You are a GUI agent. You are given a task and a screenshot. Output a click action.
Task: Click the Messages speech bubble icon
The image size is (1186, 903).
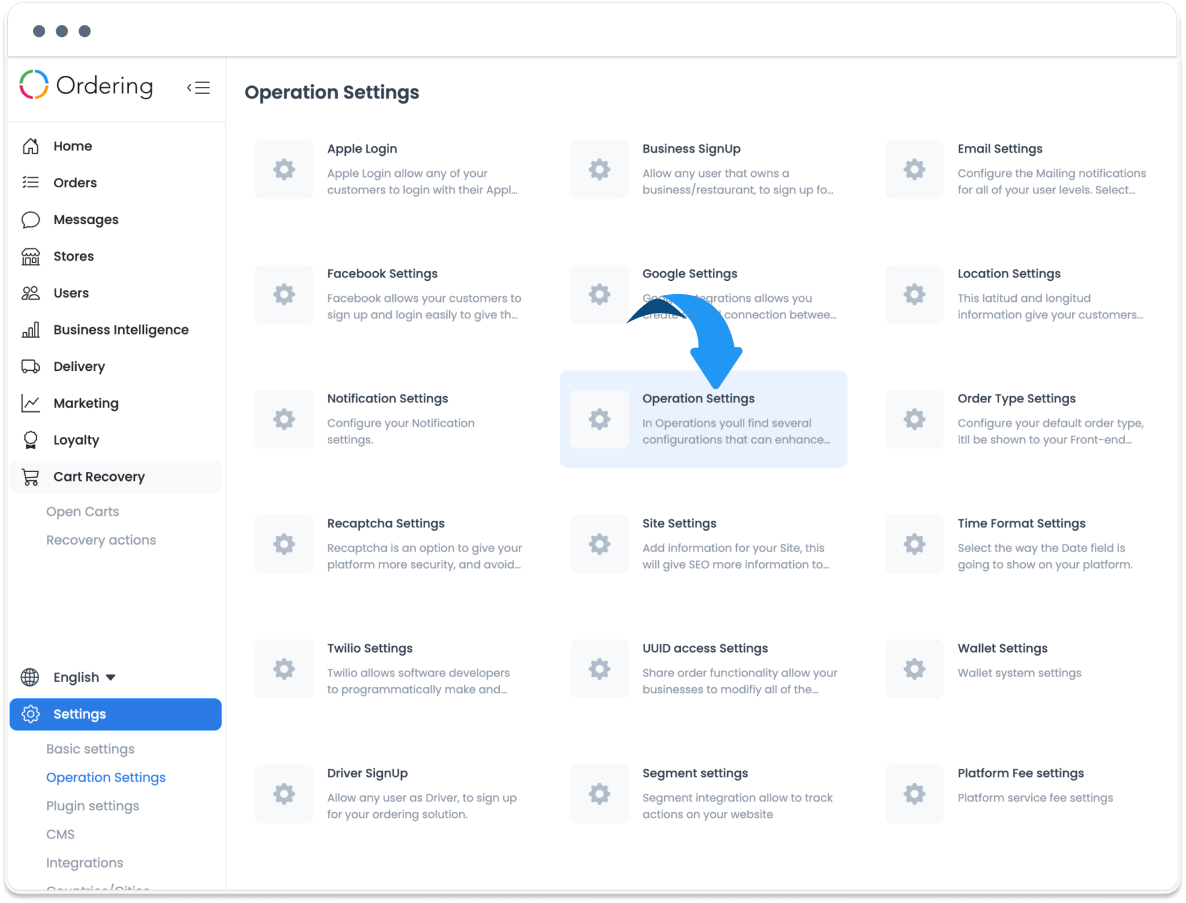30,219
